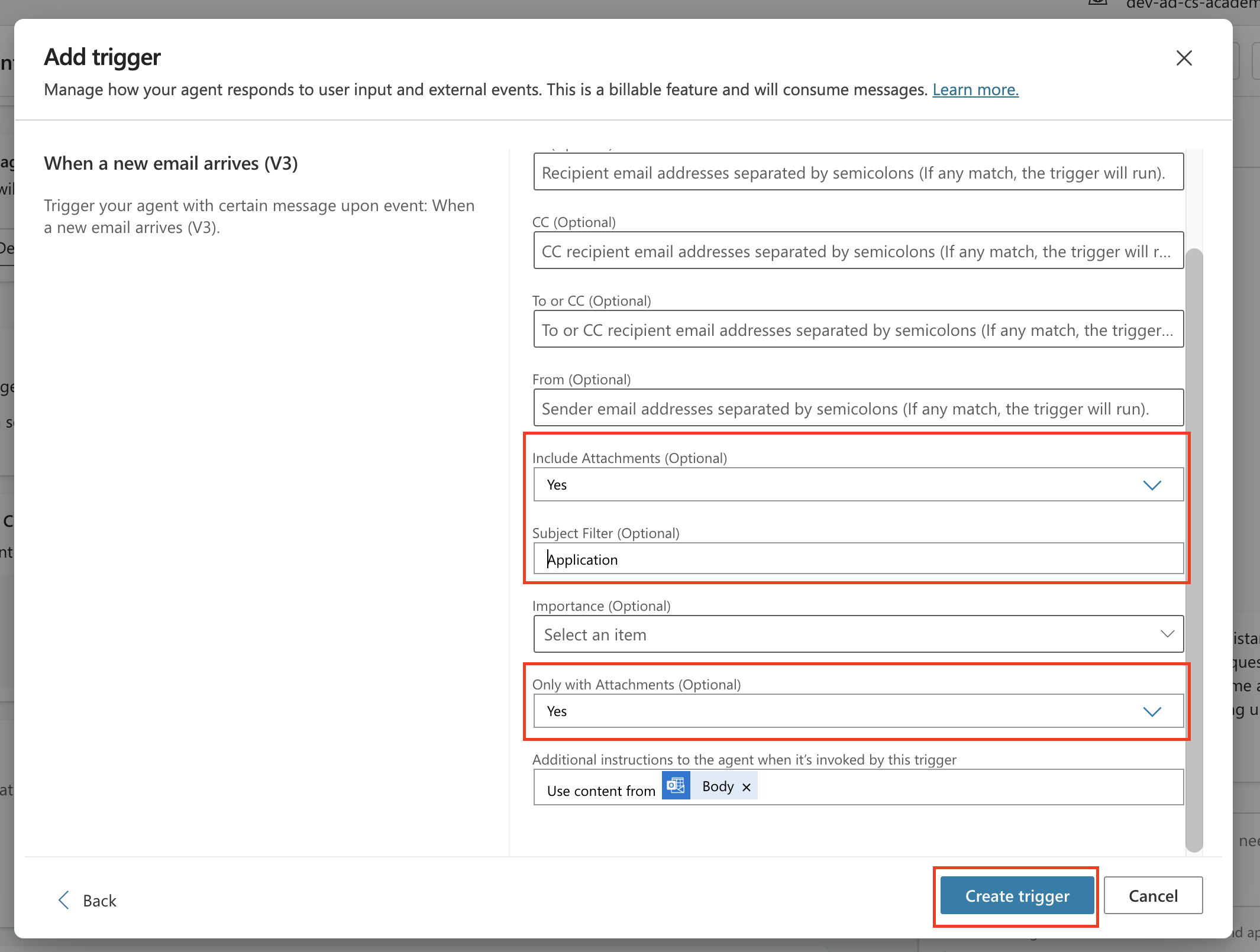Click the To or CC recipient field
The width and height of the screenshot is (1260, 952).
tap(857, 329)
